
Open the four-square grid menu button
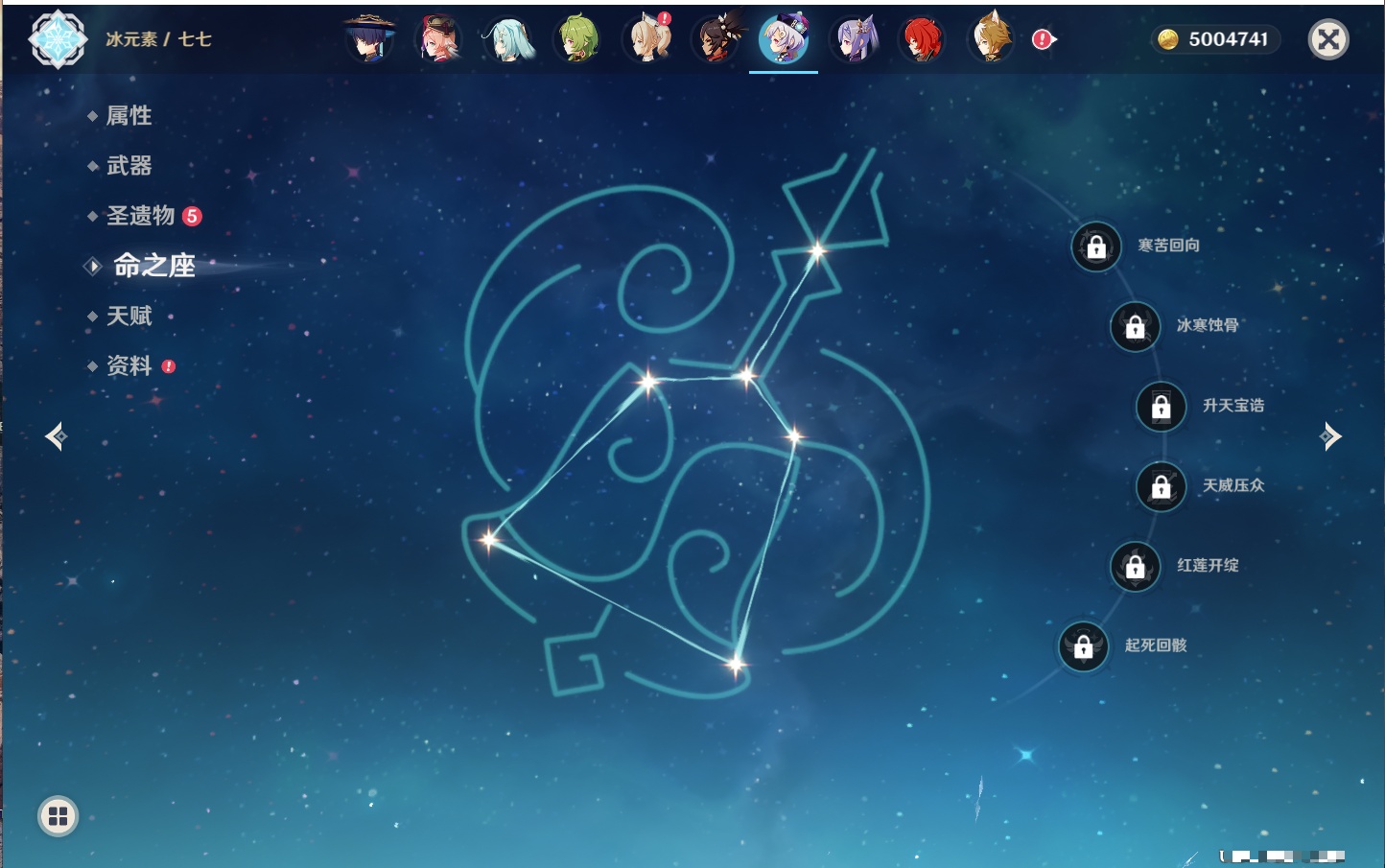[x=58, y=816]
